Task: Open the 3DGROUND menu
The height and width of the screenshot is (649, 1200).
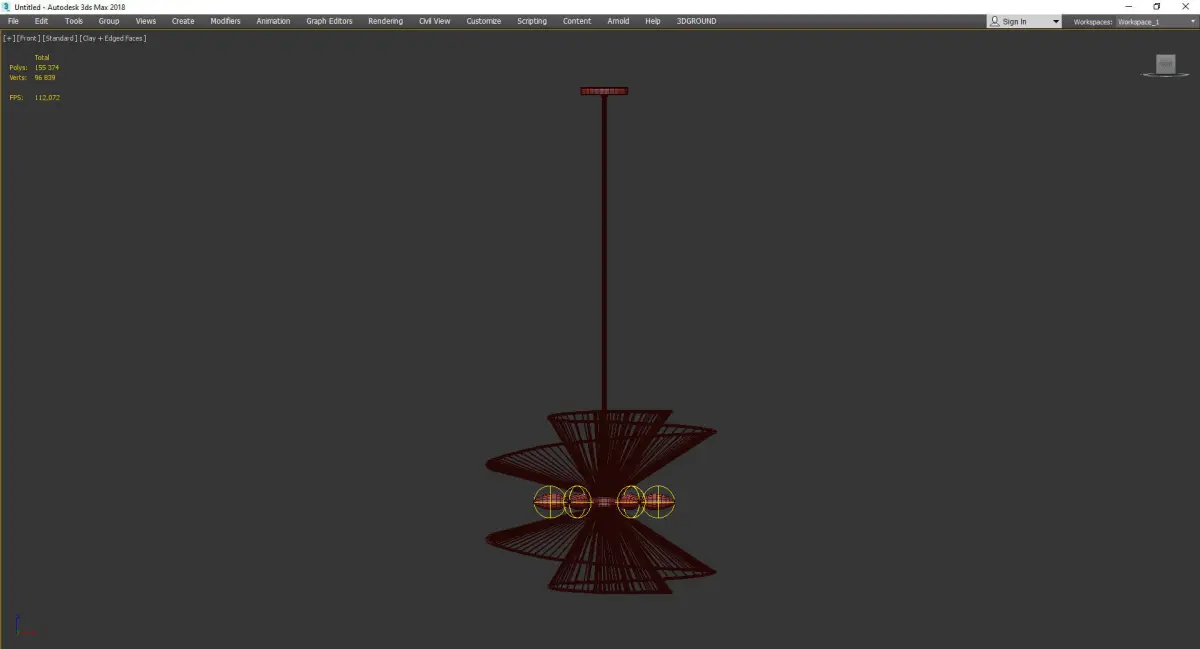Action: [x=696, y=21]
